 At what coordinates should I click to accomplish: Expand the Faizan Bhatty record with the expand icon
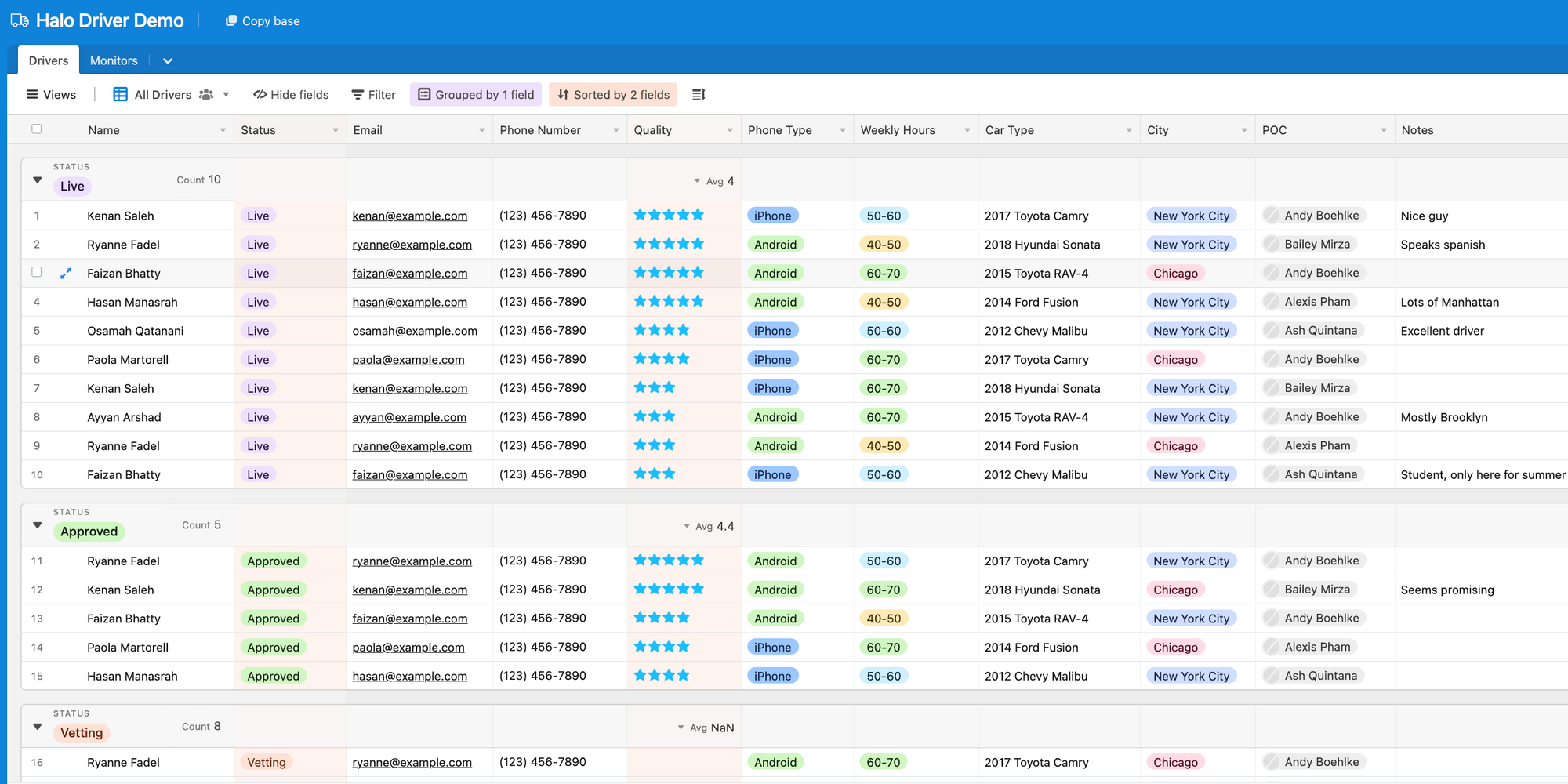(x=66, y=273)
